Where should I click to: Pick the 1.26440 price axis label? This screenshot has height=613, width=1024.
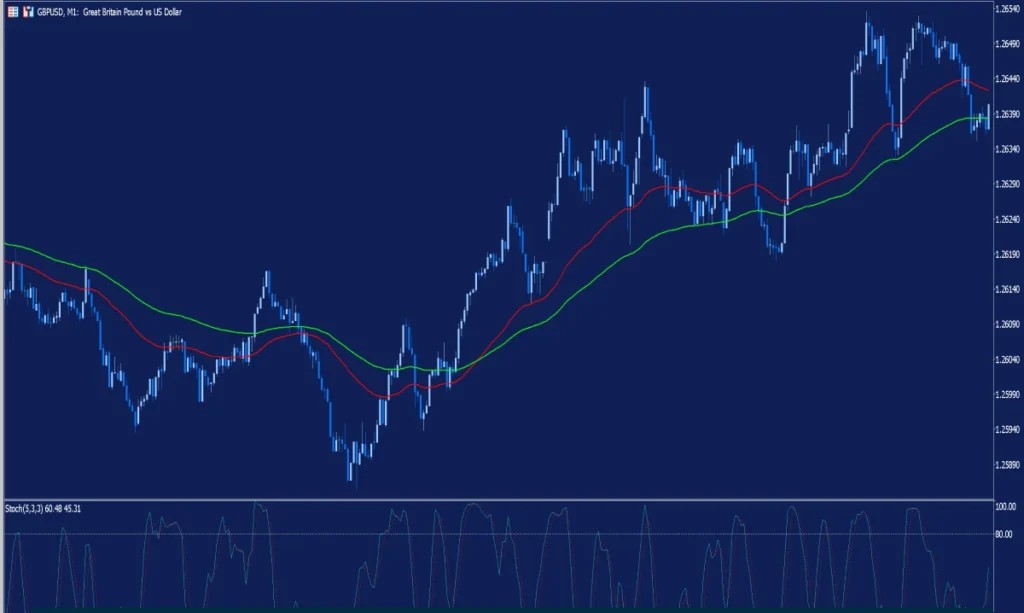(1005, 79)
